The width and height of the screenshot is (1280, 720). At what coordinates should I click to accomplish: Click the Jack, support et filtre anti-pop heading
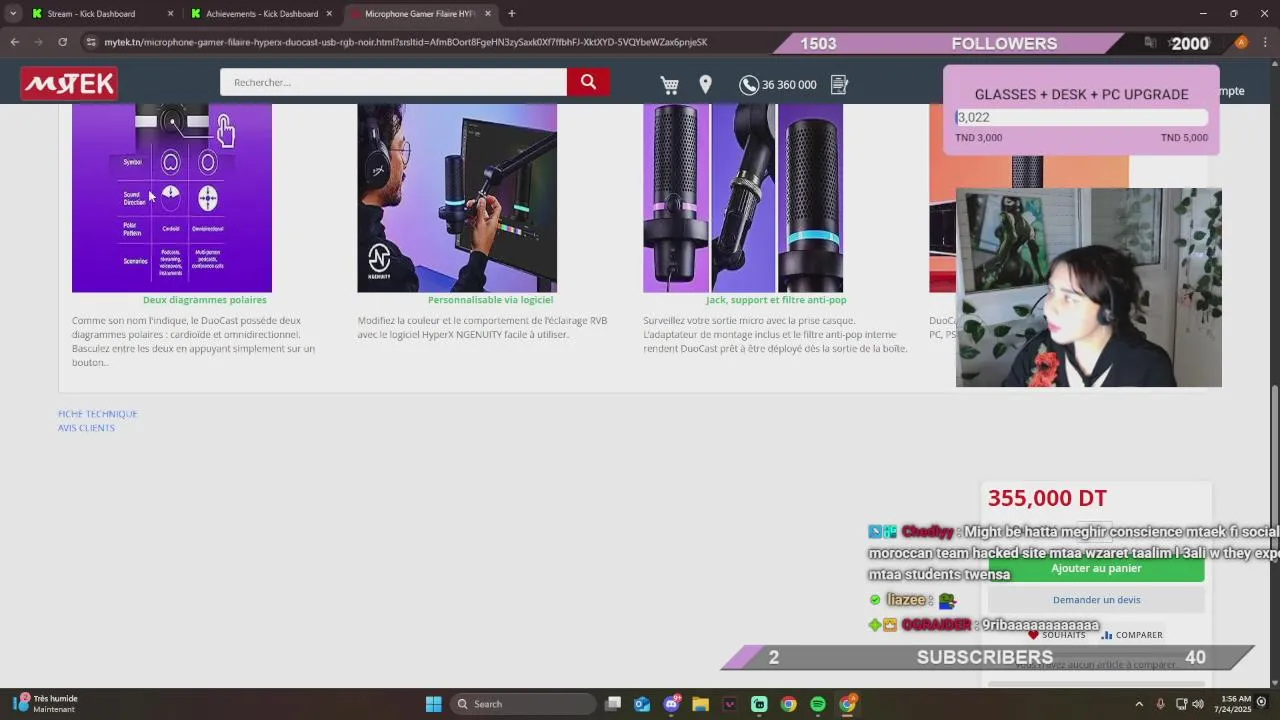pyautogui.click(x=776, y=300)
